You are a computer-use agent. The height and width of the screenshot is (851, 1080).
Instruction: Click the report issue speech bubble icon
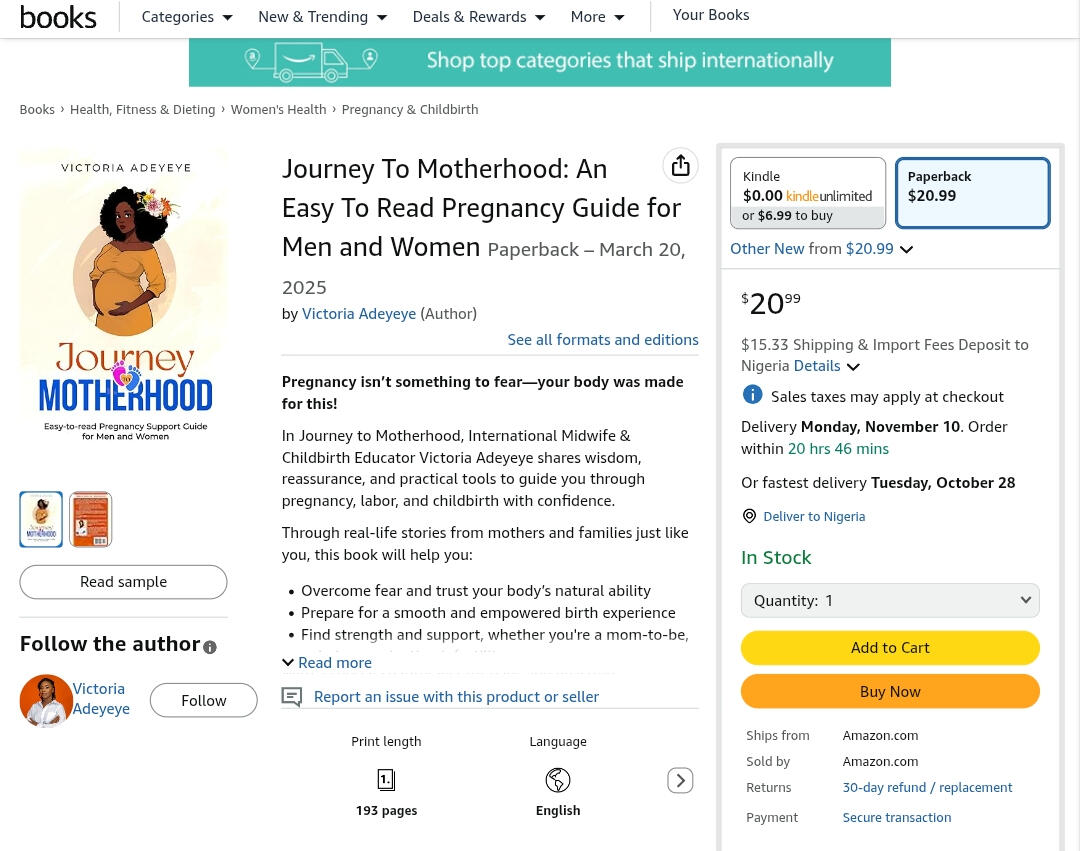click(x=292, y=697)
